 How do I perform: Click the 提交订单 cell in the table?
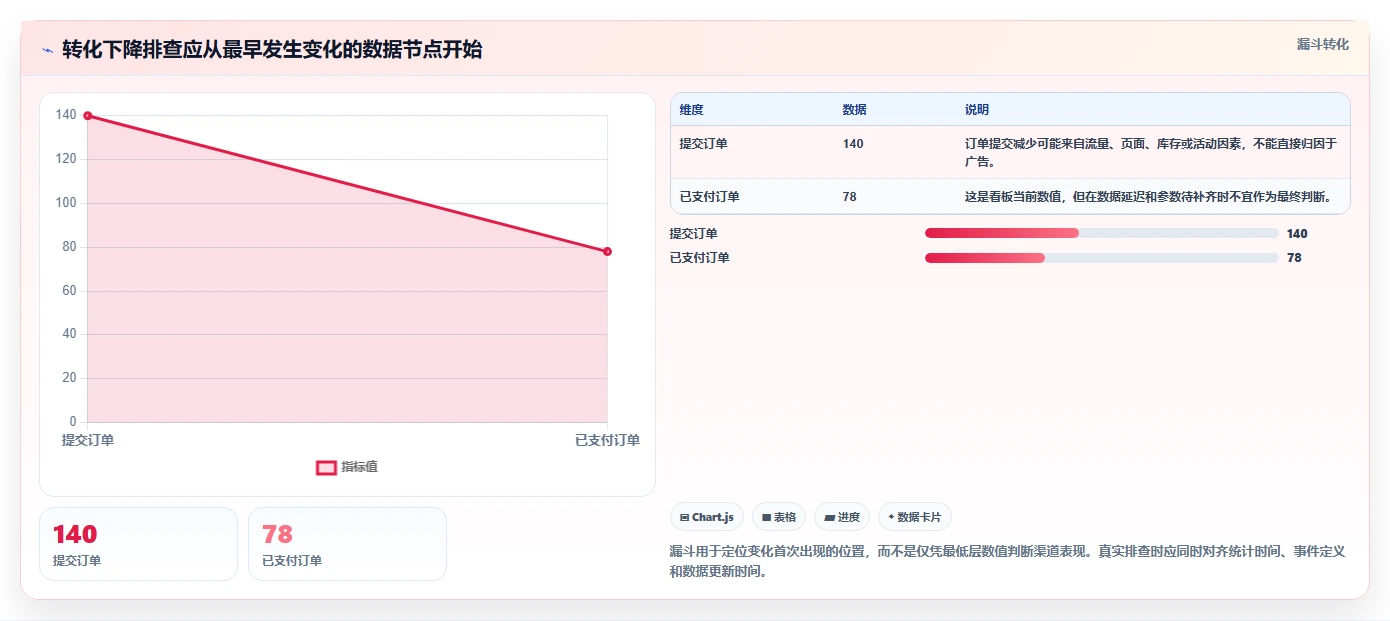(x=704, y=144)
